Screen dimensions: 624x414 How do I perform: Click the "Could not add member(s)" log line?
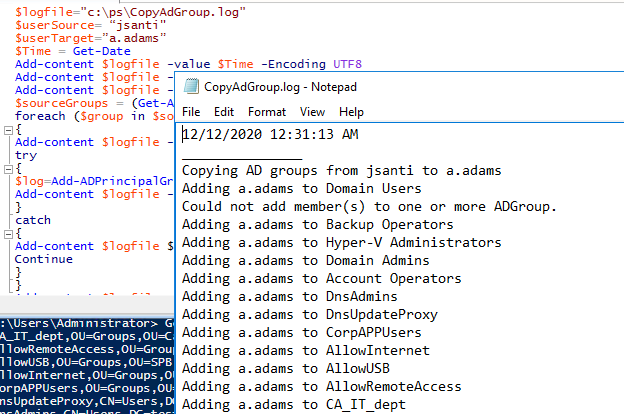369,206
